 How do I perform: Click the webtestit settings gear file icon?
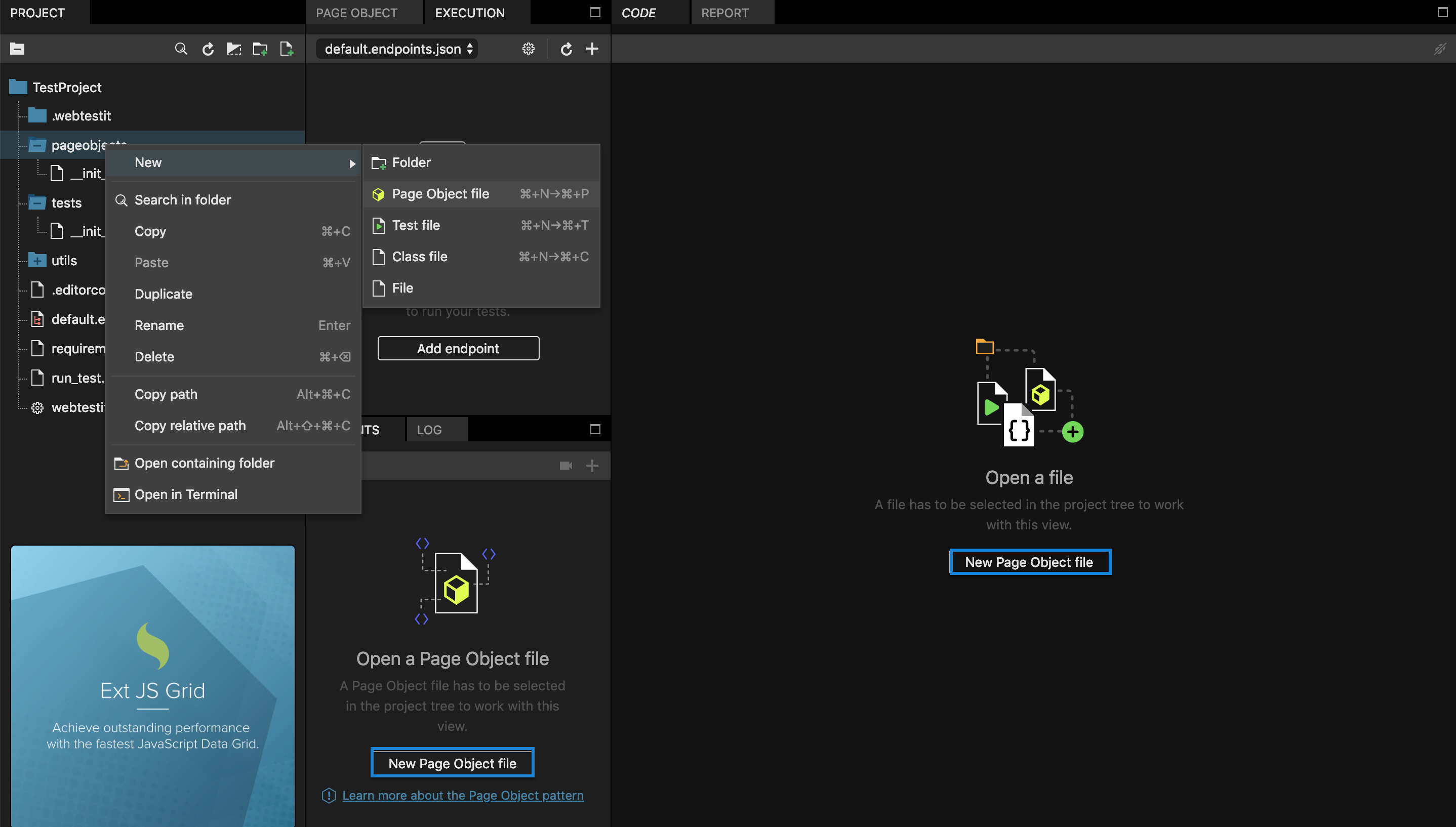[37, 408]
